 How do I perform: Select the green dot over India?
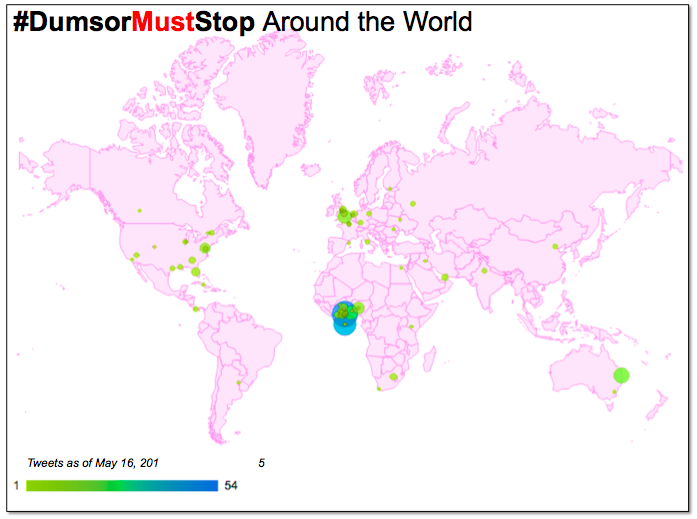484,271
